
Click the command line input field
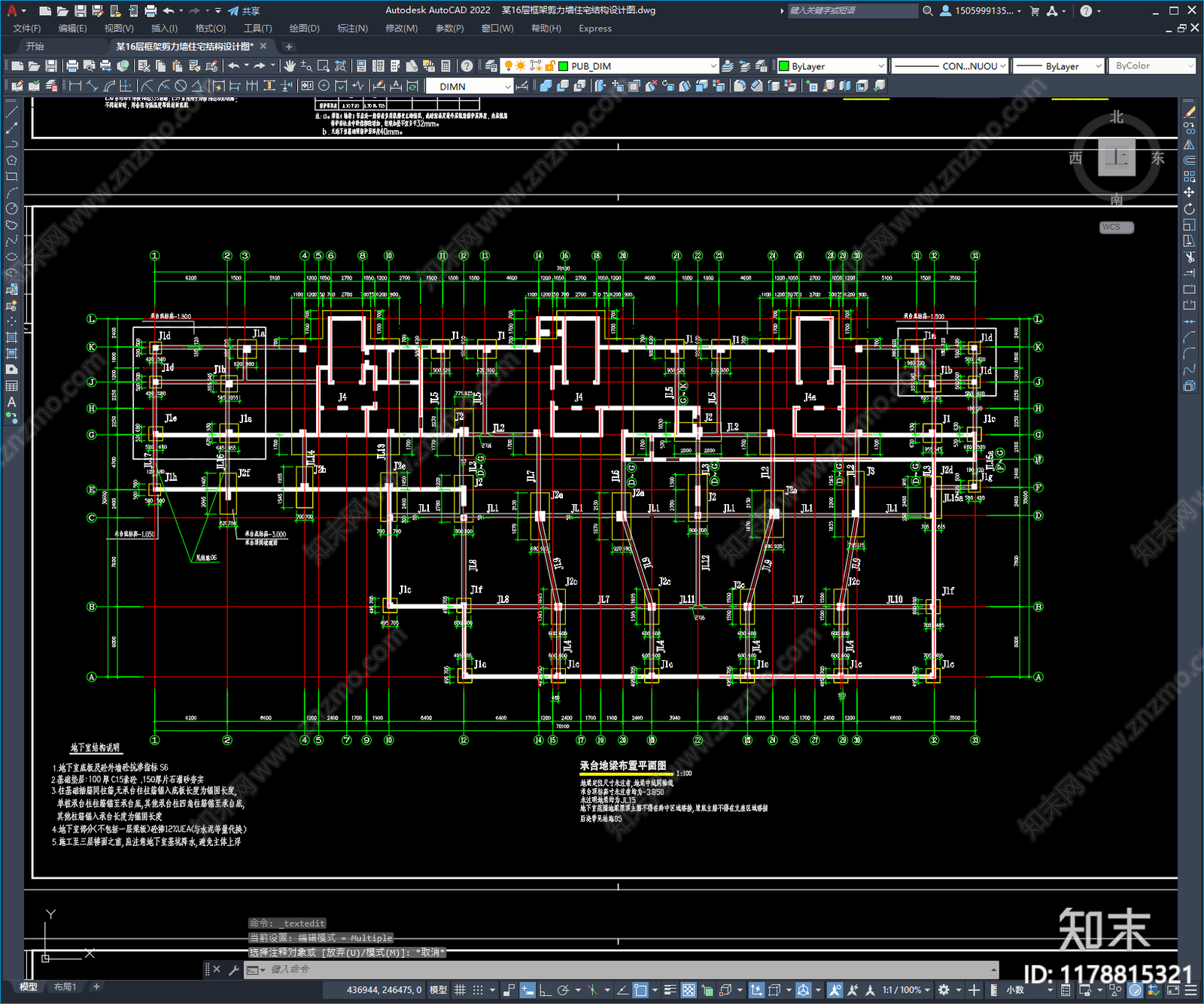point(632,969)
